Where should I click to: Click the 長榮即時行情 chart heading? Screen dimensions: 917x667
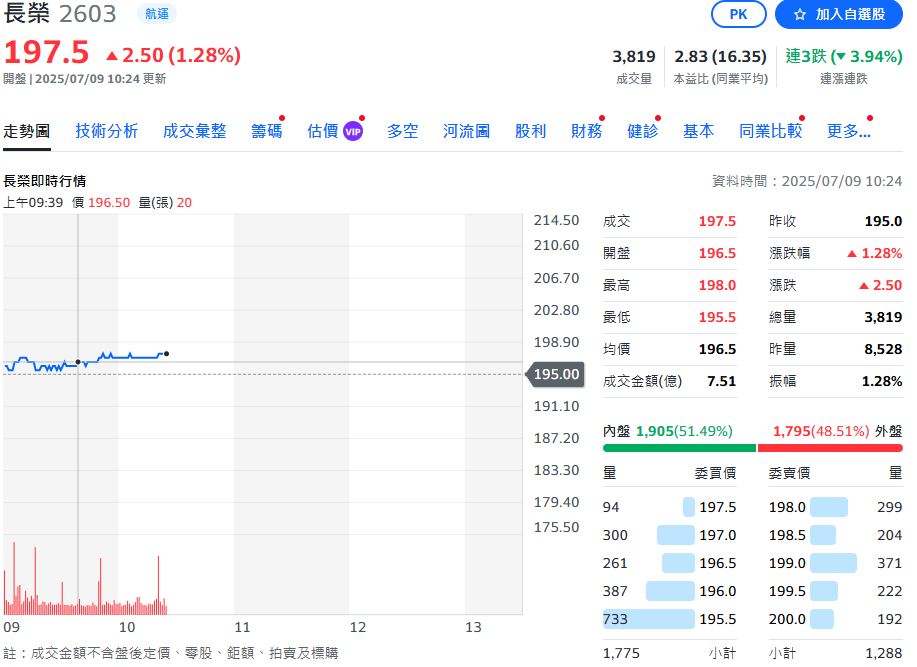44,181
